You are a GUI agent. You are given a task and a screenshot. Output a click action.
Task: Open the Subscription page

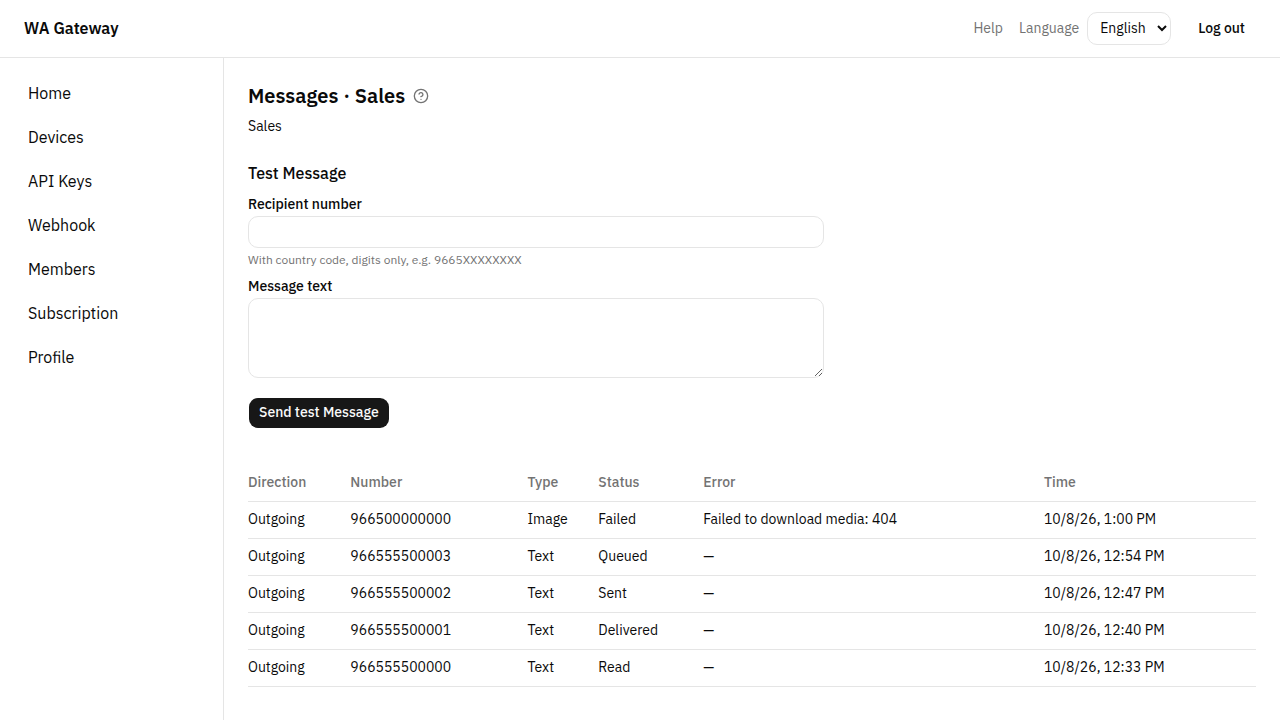coord(73,313)
